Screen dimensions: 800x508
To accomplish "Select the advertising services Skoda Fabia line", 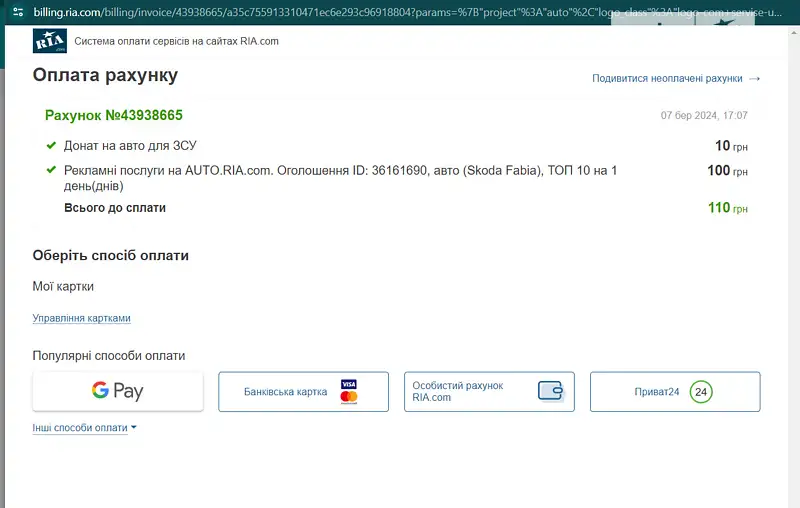I will (340, 178).
